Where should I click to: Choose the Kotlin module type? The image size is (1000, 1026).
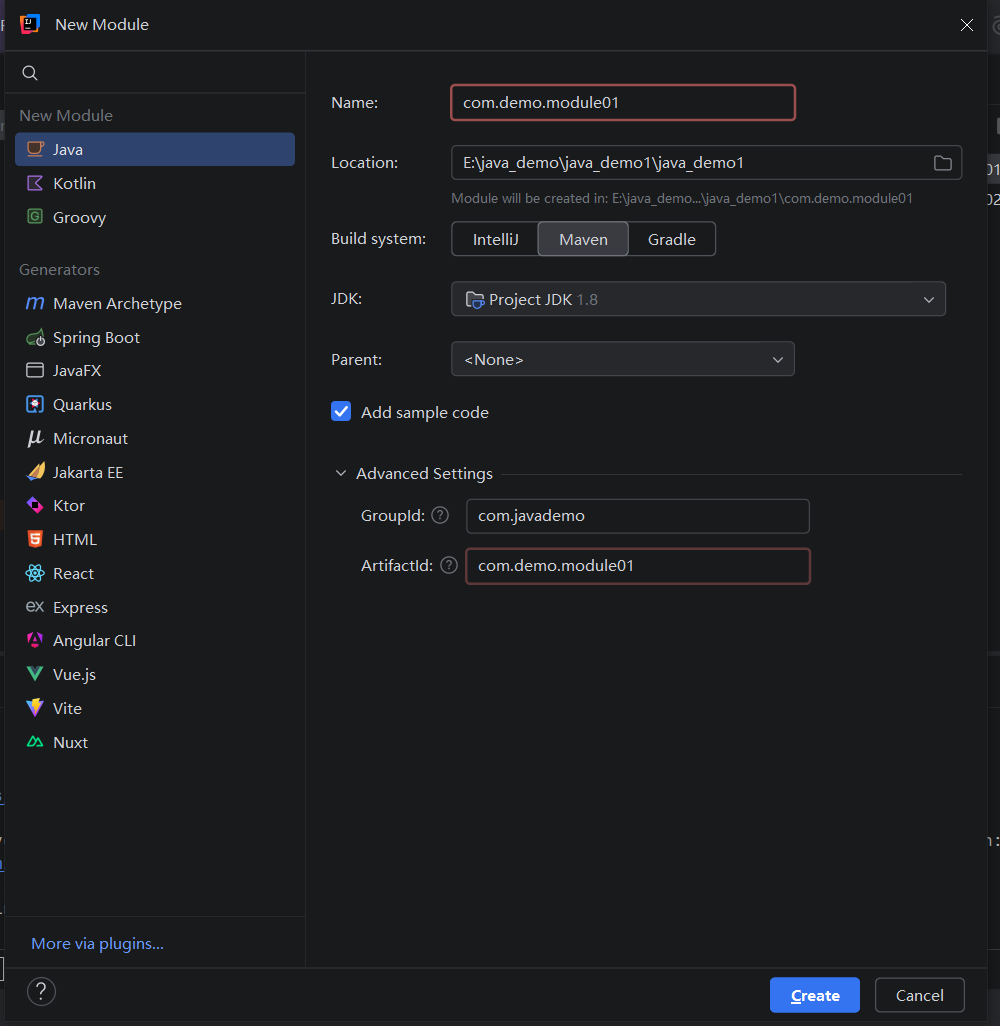(x=74, y=184)
